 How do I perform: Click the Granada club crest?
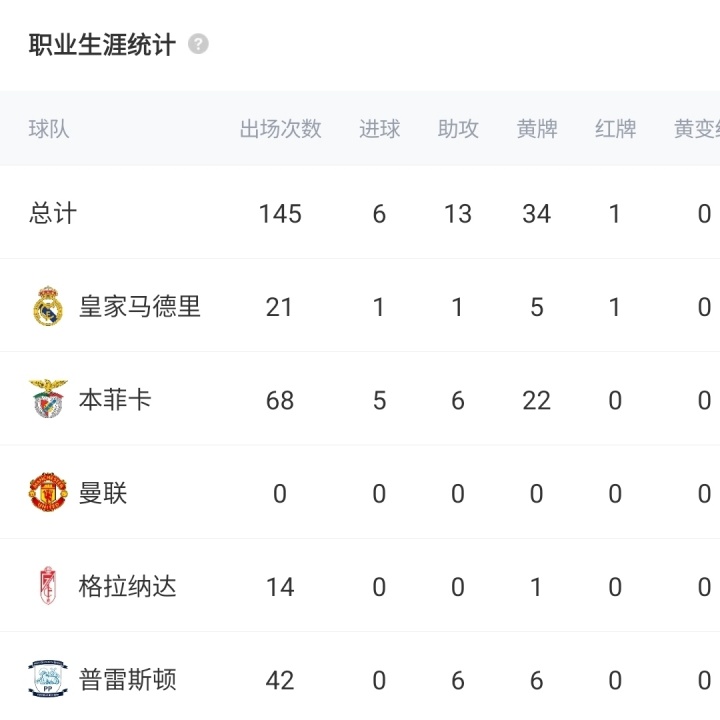pos(47,586)
